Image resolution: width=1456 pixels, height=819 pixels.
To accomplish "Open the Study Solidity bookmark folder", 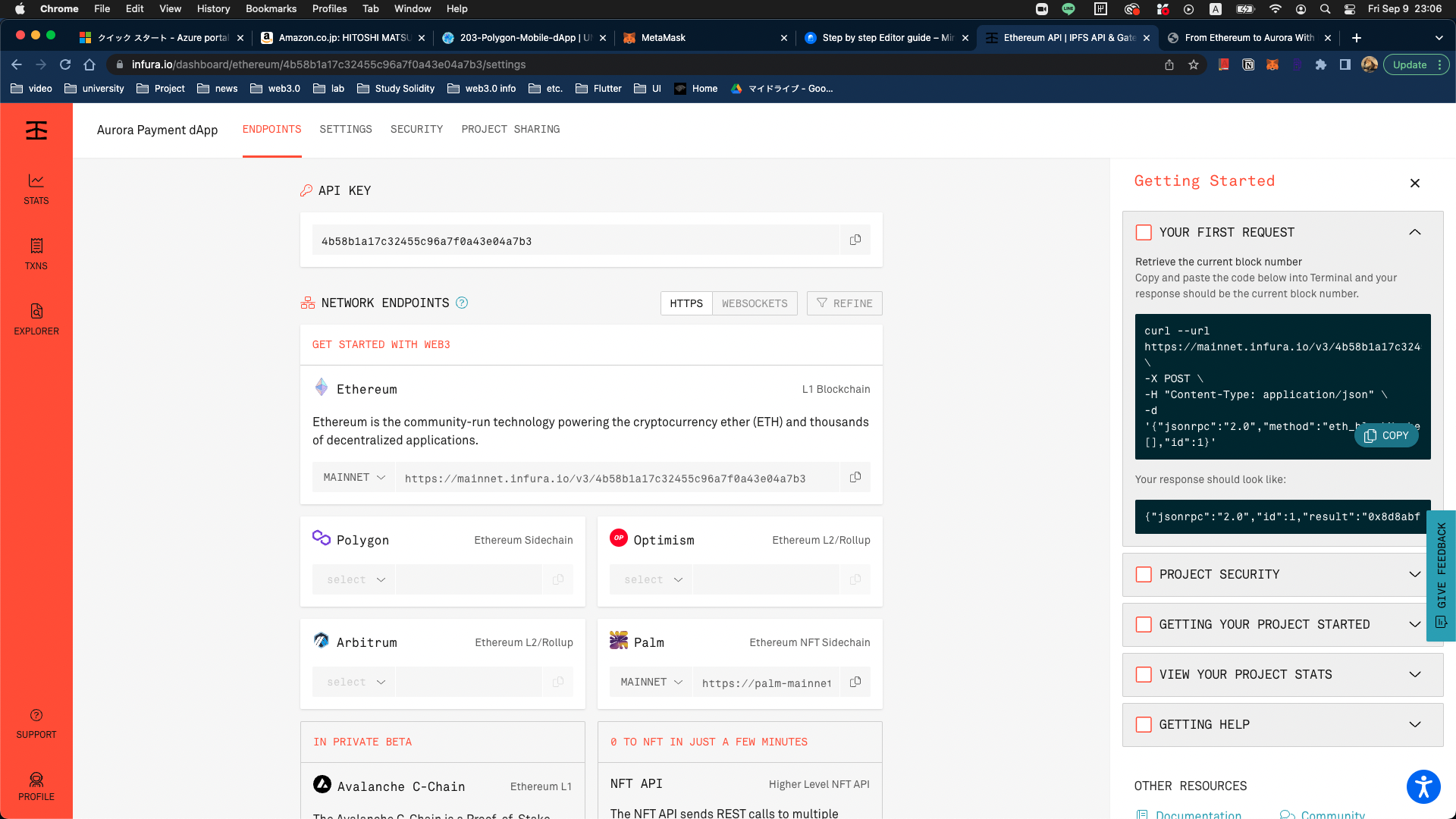I will [x=396, y=89].
